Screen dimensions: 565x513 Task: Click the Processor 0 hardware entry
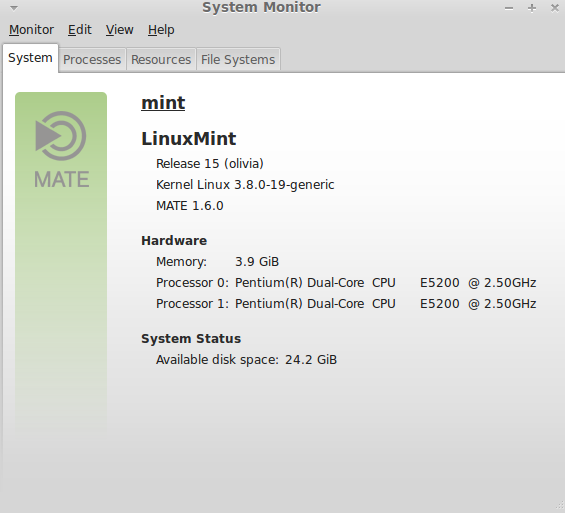point(346,283)
